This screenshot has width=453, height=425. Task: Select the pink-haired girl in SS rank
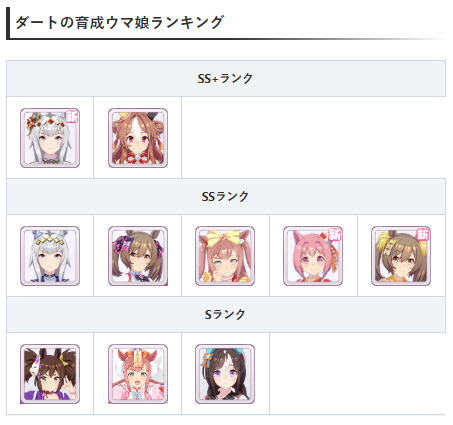(313, 256)
